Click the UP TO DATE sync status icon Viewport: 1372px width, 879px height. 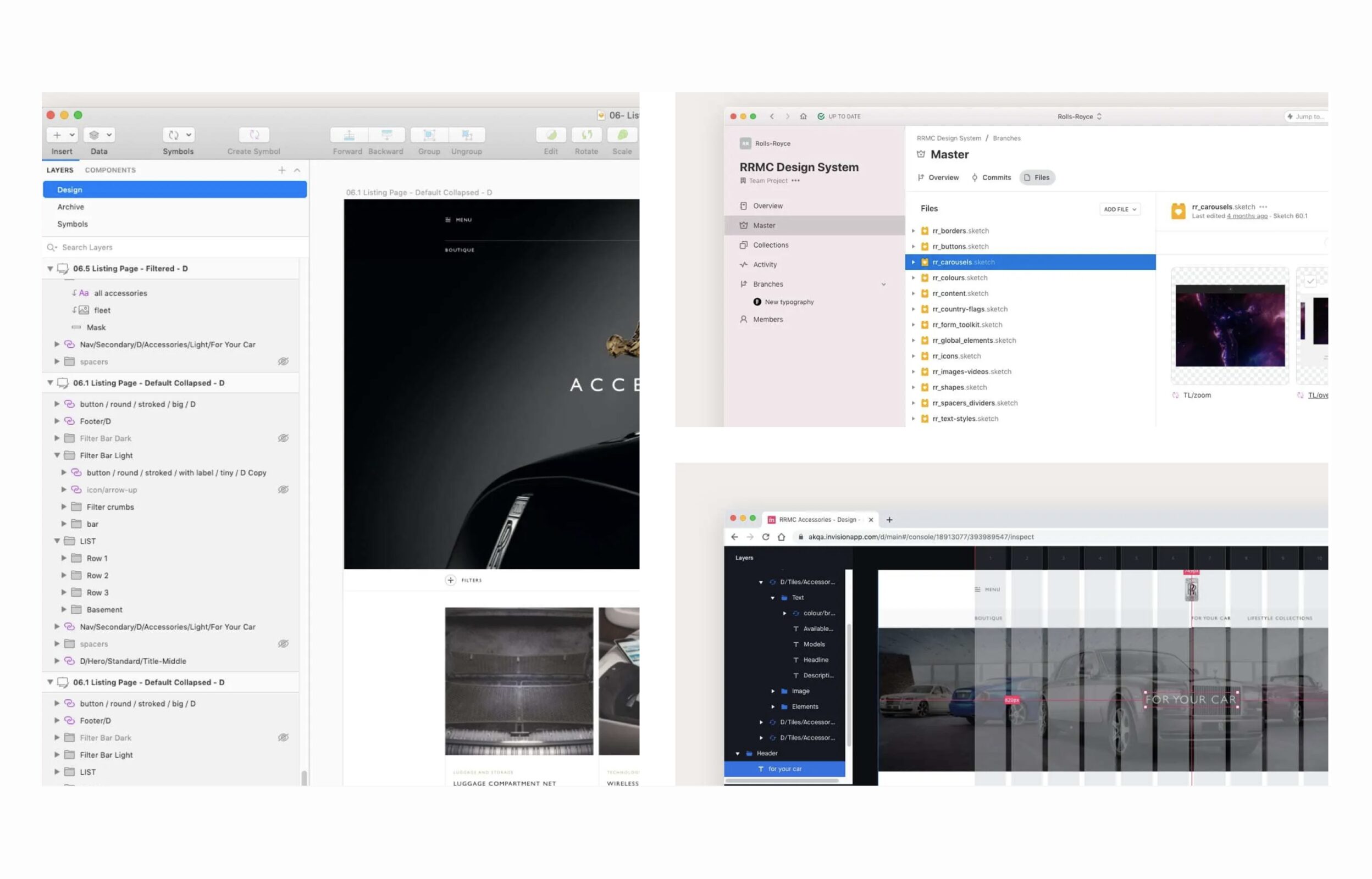pos(821,116)
